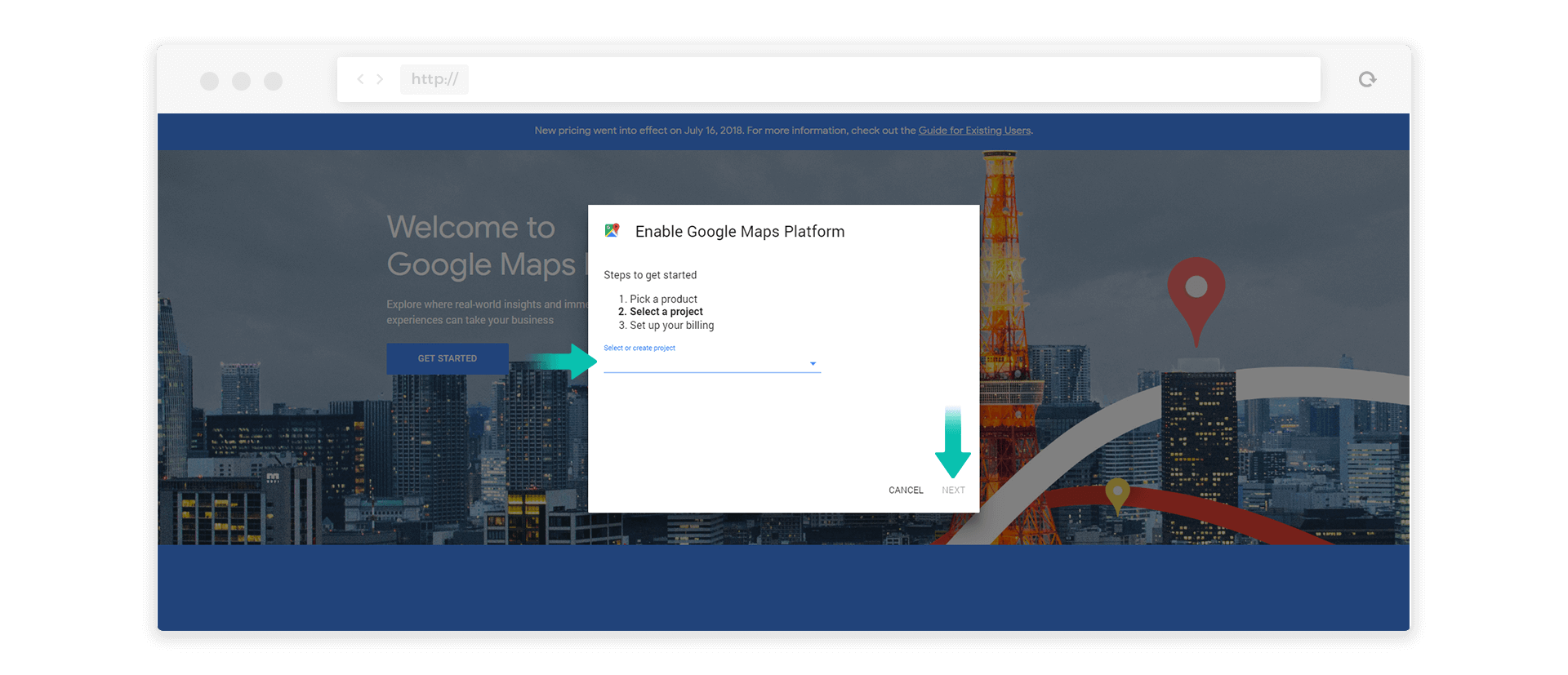Click the third gray window control dot

[274, 81]
